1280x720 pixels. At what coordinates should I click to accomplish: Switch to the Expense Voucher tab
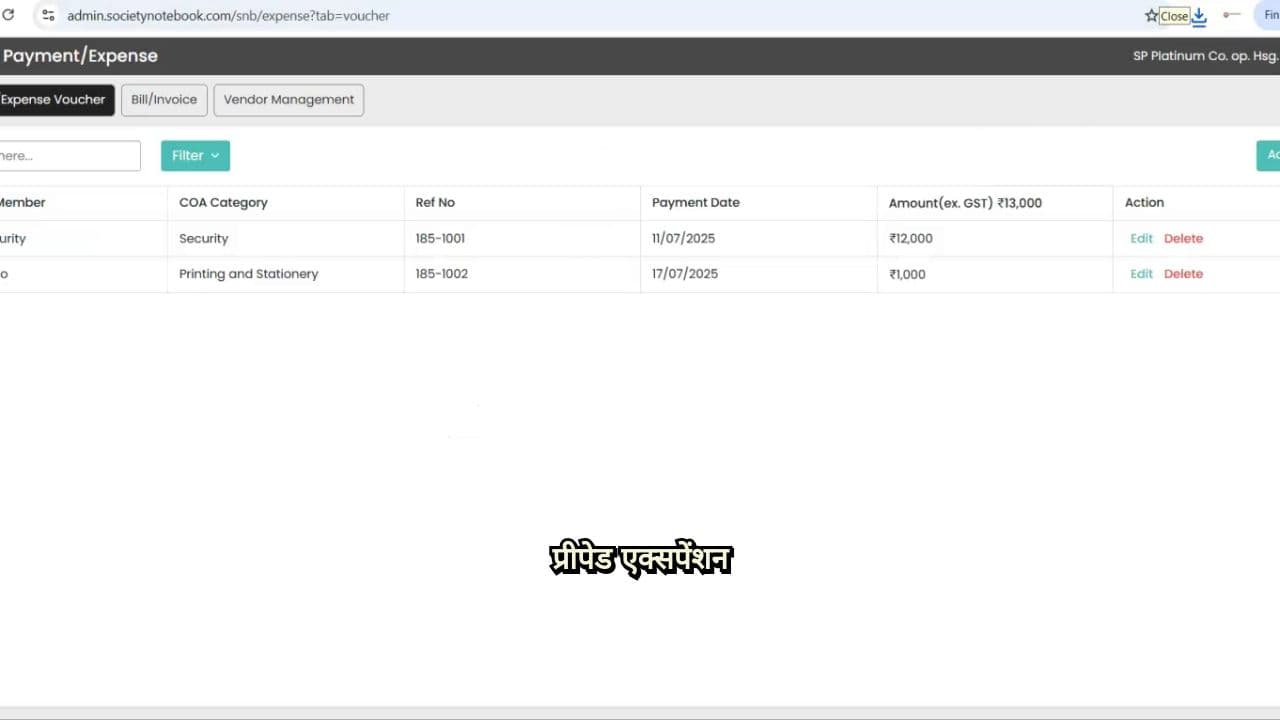click(x=54, y=100)
